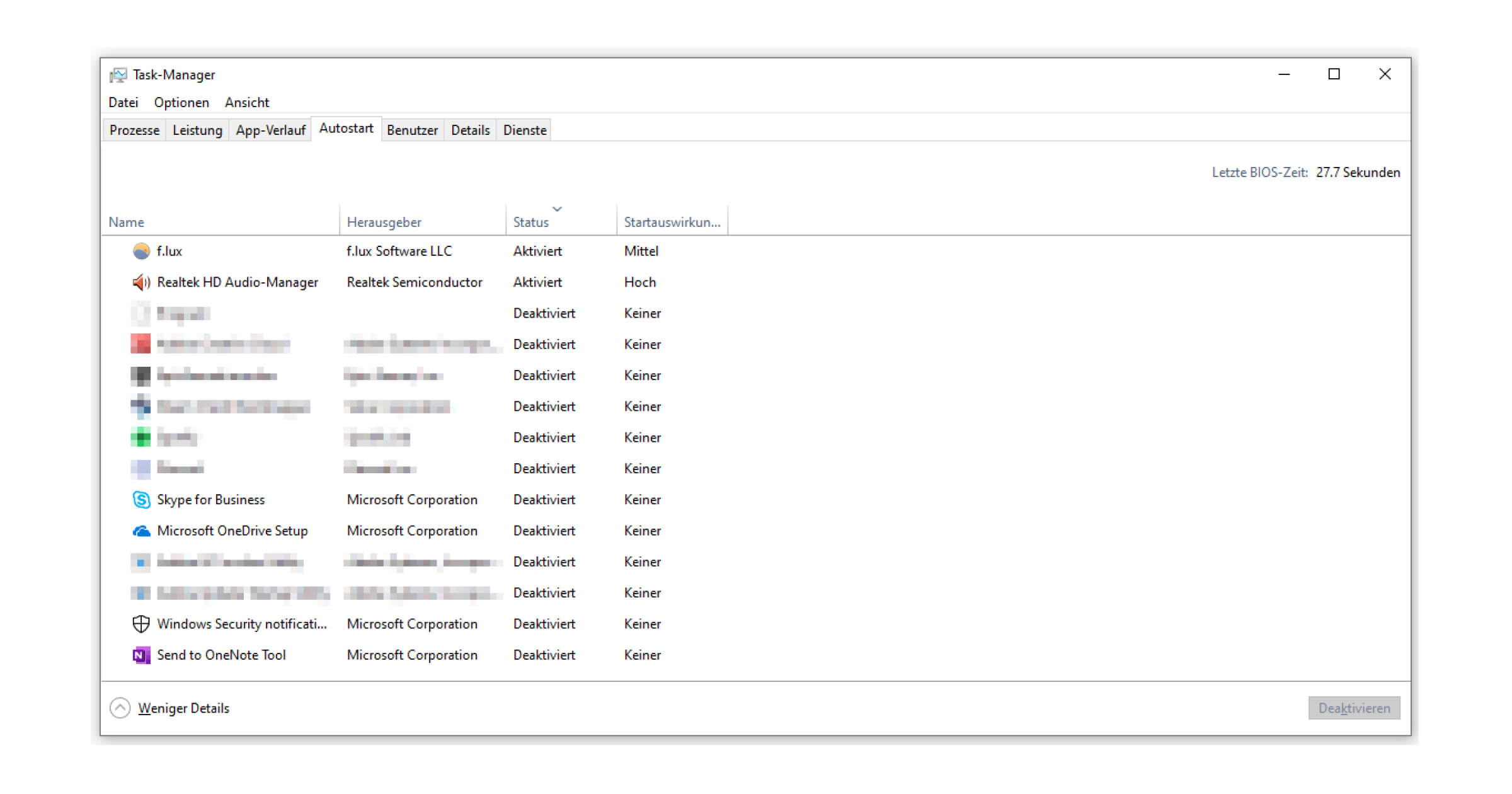
Task: Open the Ansicht menu
Action: [247, 103]
